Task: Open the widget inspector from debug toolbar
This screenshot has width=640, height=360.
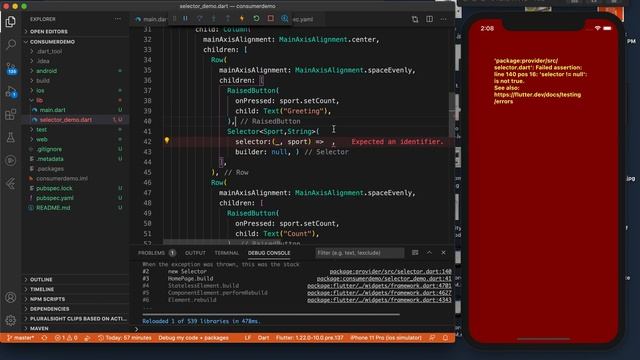Action: click(284, 19)
